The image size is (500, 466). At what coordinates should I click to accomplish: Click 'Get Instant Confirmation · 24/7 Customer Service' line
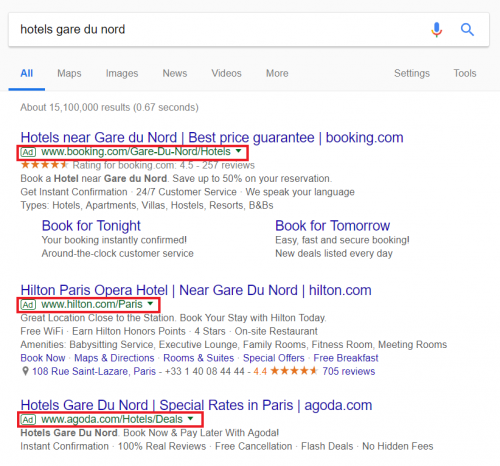[187, 192]
